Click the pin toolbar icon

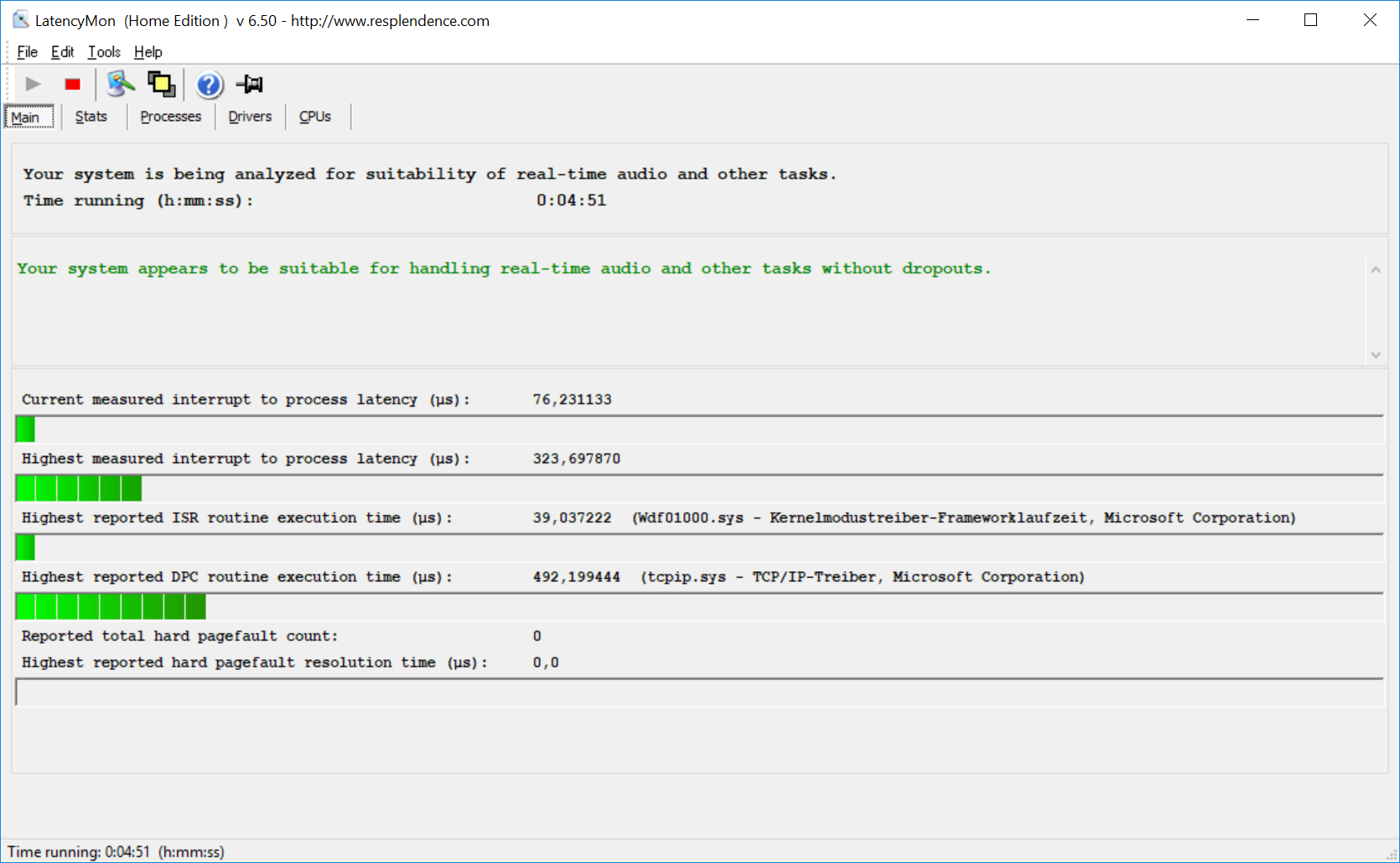250,84
